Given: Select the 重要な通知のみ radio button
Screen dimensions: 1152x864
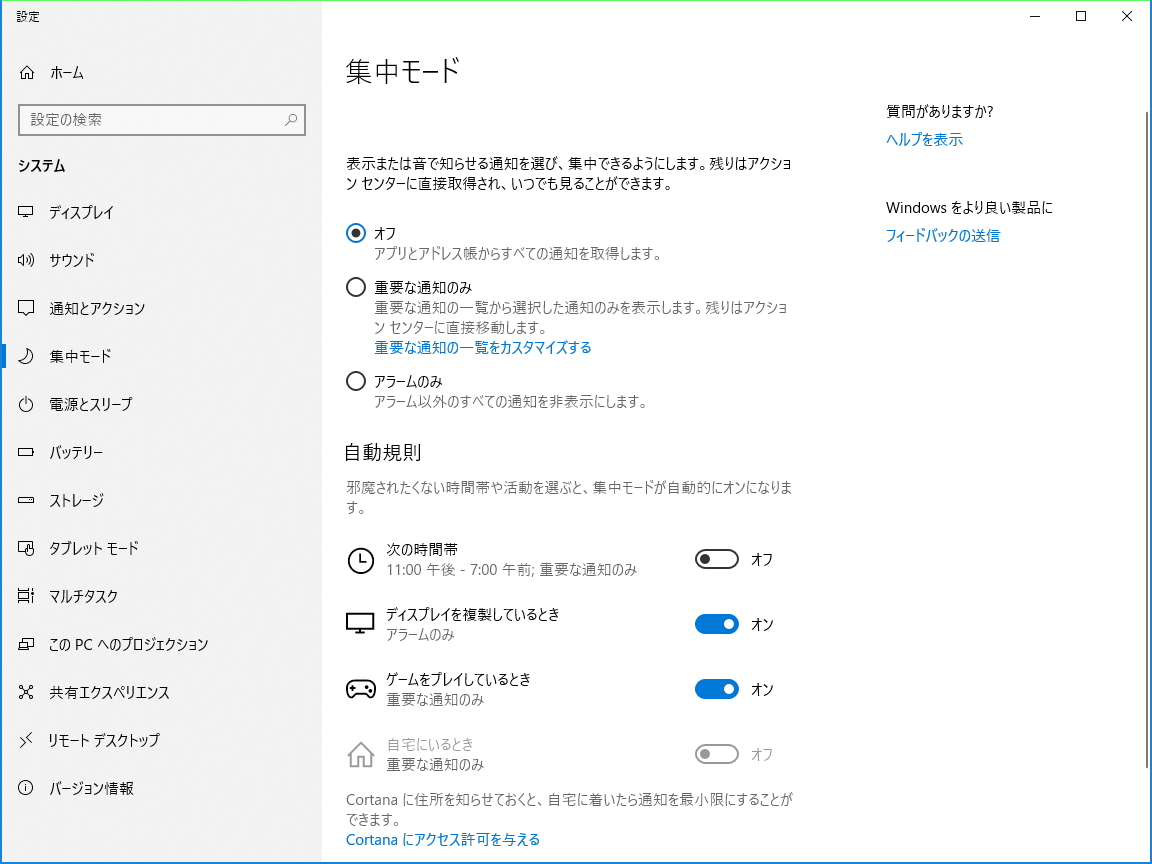Looking at the screenshot, I should (355, 287).
